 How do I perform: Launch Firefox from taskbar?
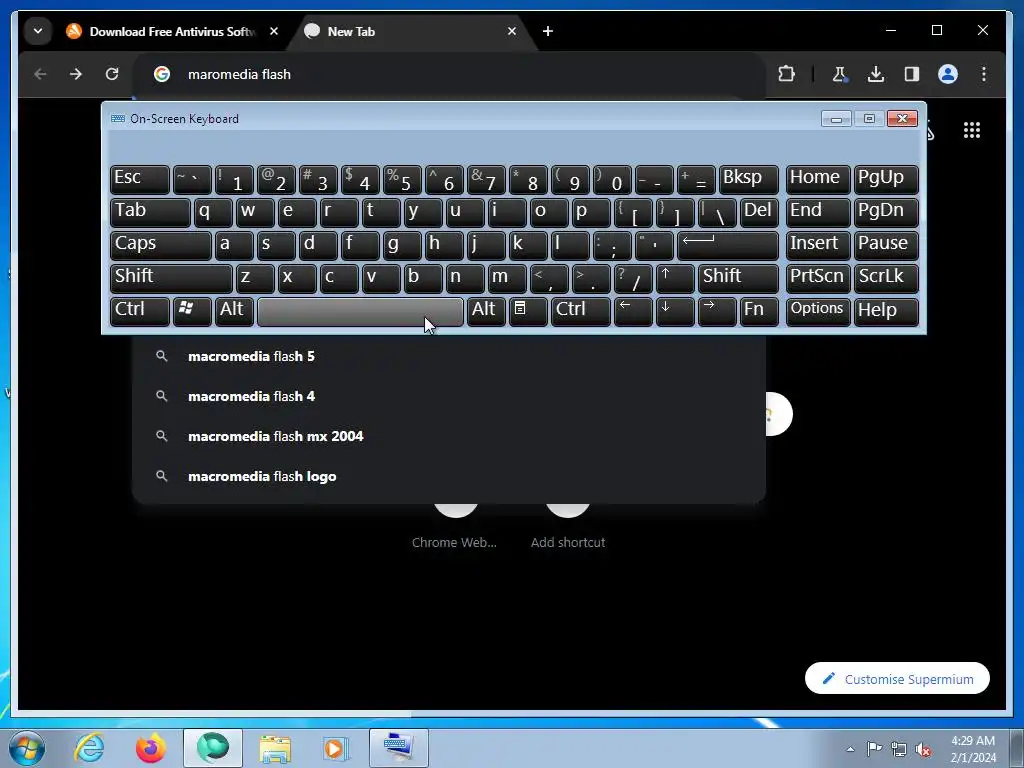(151, 748)
